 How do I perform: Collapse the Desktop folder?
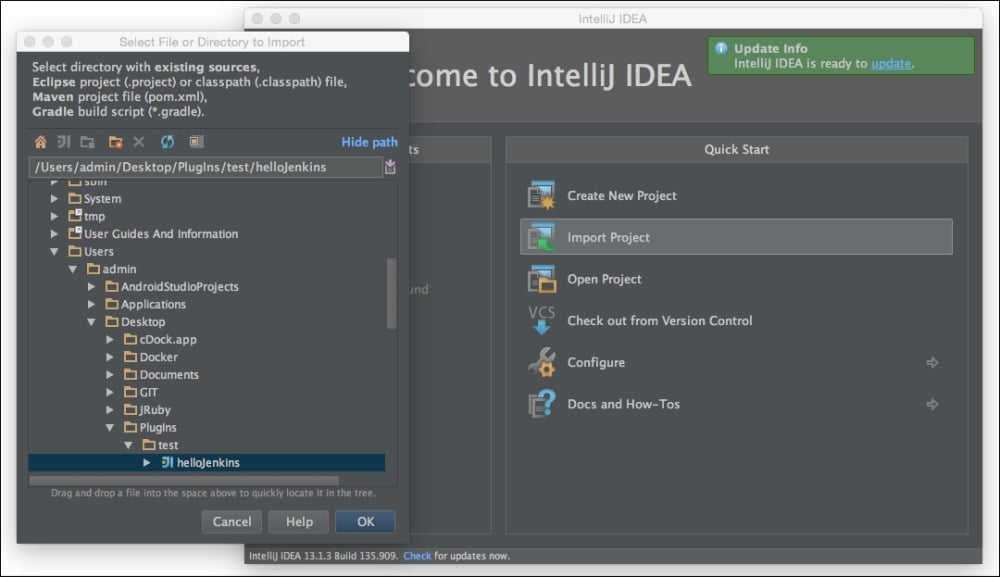91,322
